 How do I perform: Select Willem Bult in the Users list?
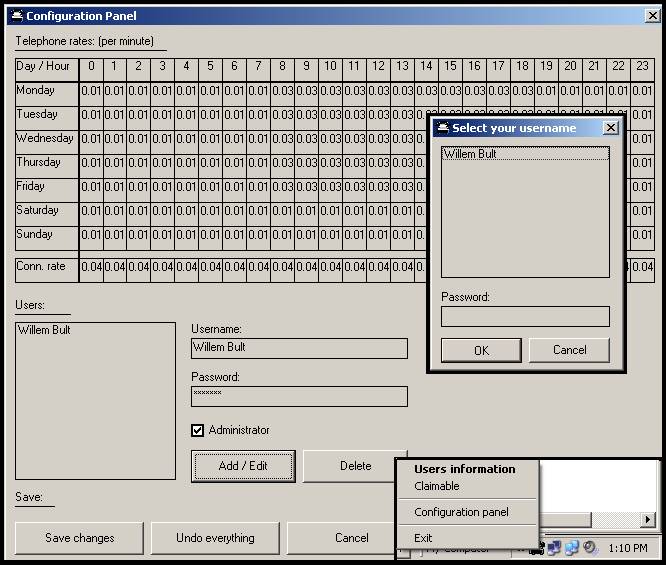(x=44, y=330)
